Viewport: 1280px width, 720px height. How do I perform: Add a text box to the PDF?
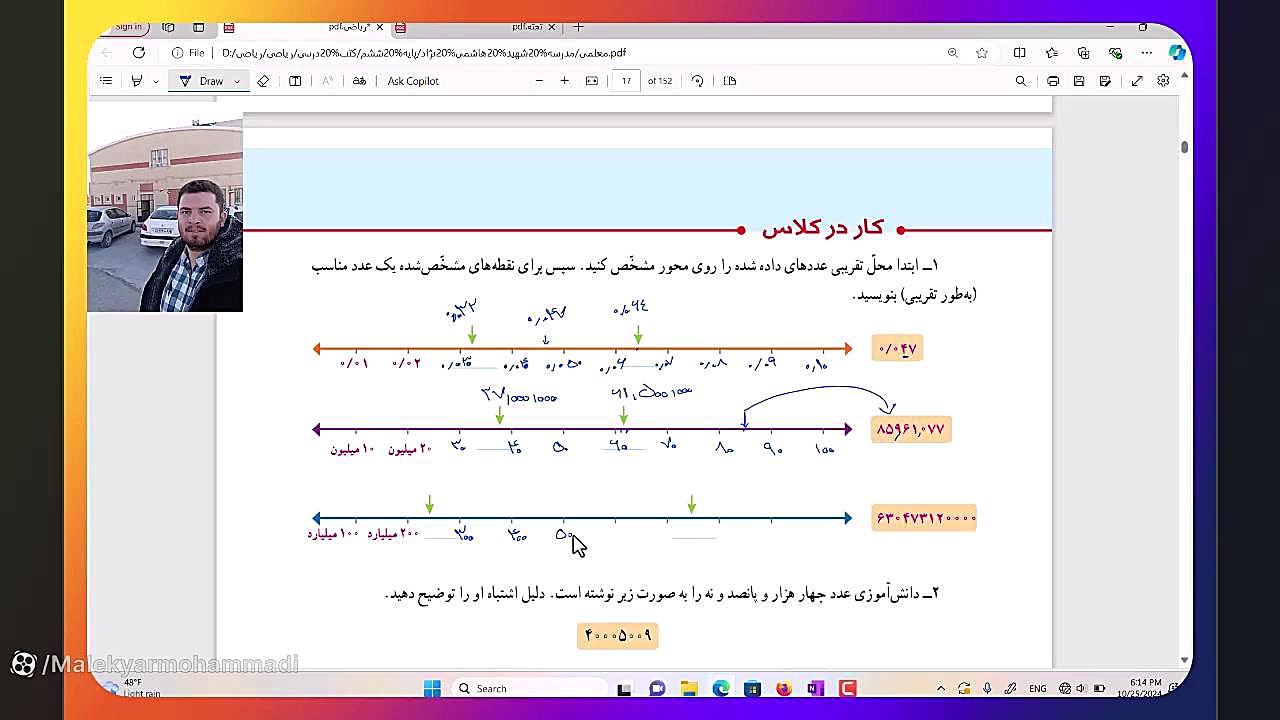point(295,81)
